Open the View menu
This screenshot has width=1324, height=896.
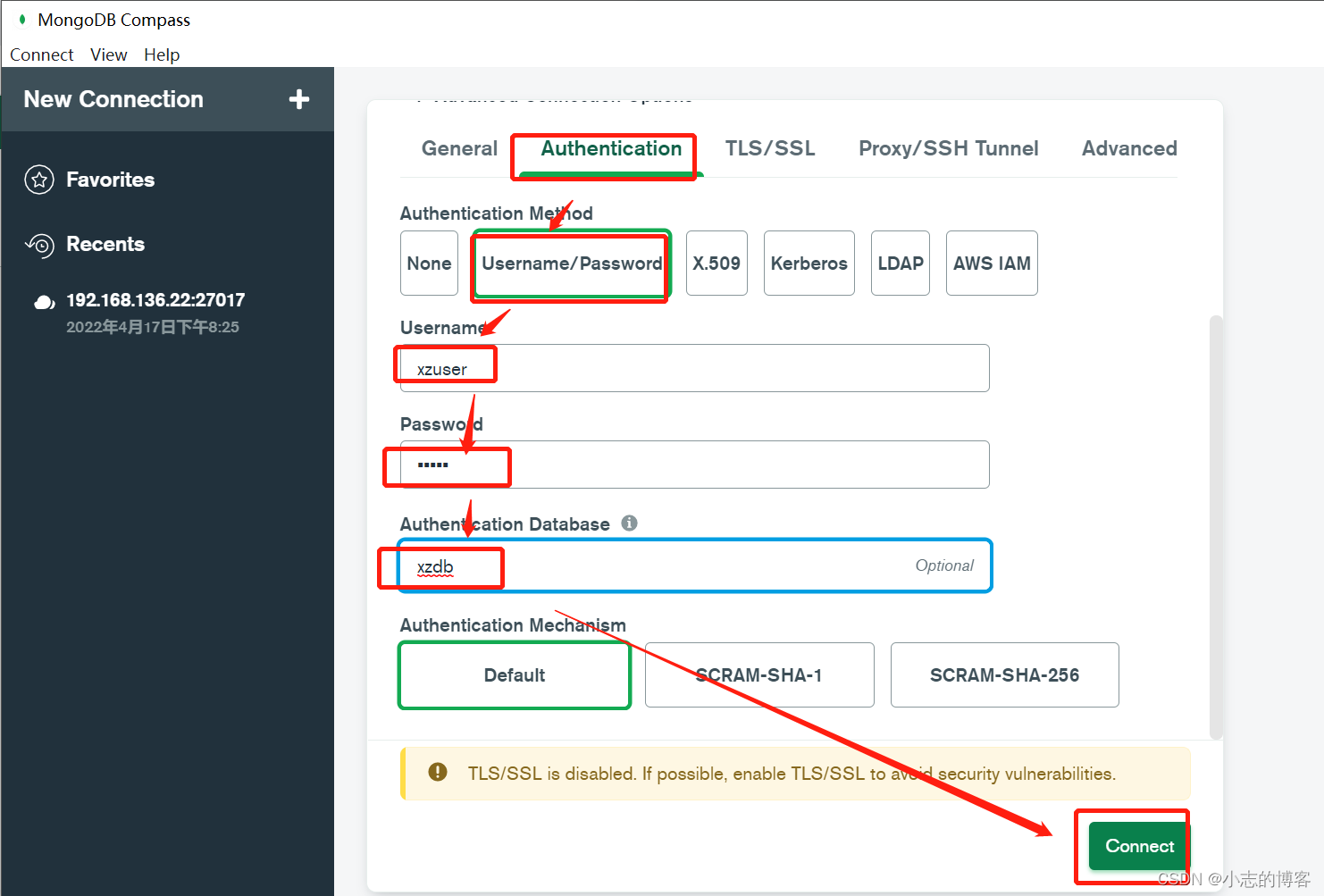click(109, 54)
